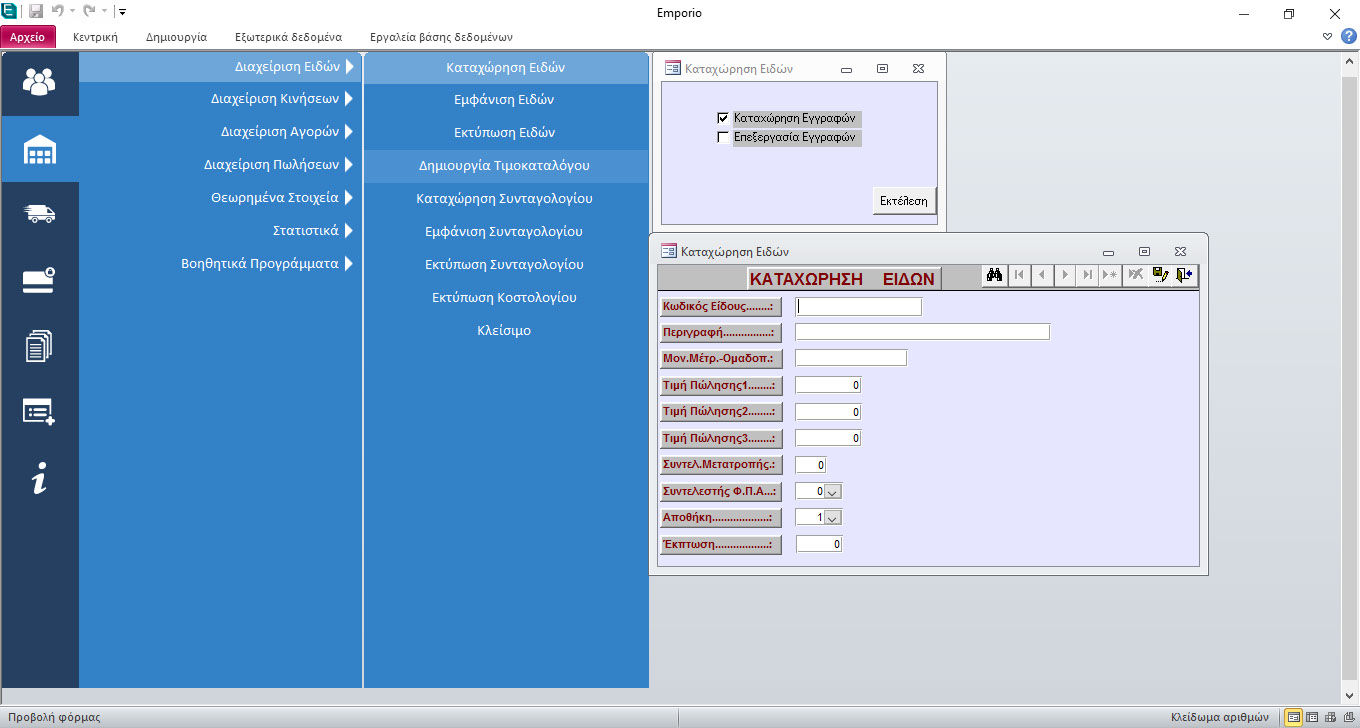Click the exit door icon in form toolbar
This screenshot has width=1360, height=728.
point(1185,275)
